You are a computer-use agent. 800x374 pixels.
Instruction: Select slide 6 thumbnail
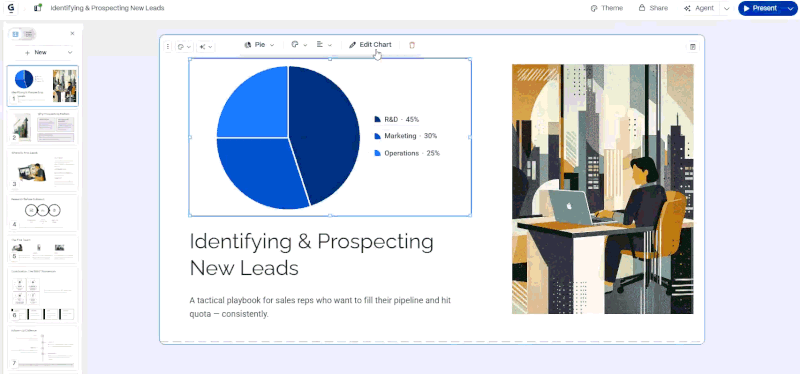click(x=43, y=294)
